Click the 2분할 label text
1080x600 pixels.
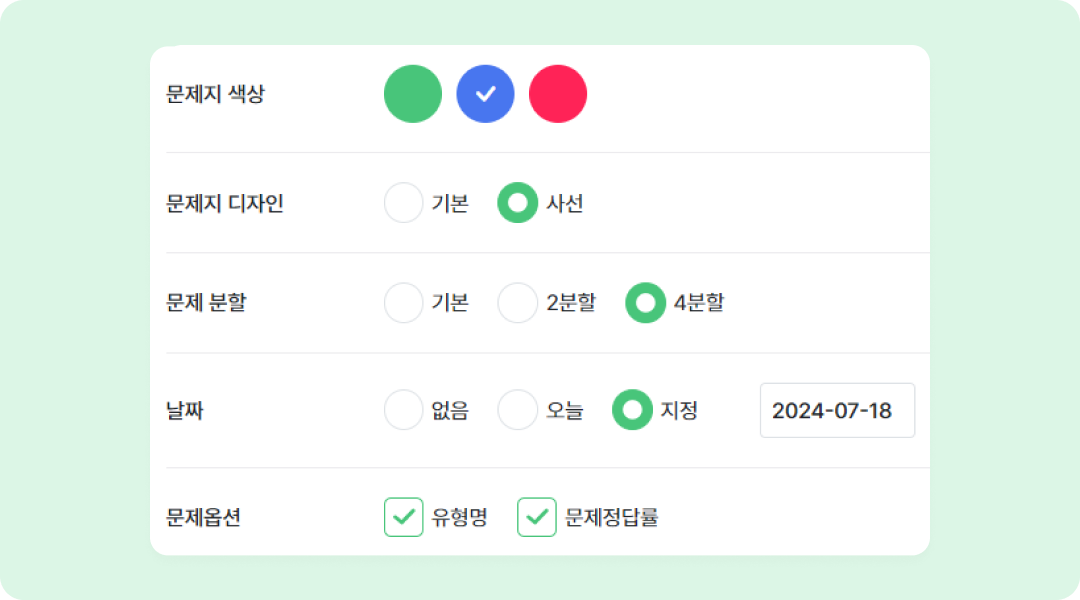click(x=571, y=303)
